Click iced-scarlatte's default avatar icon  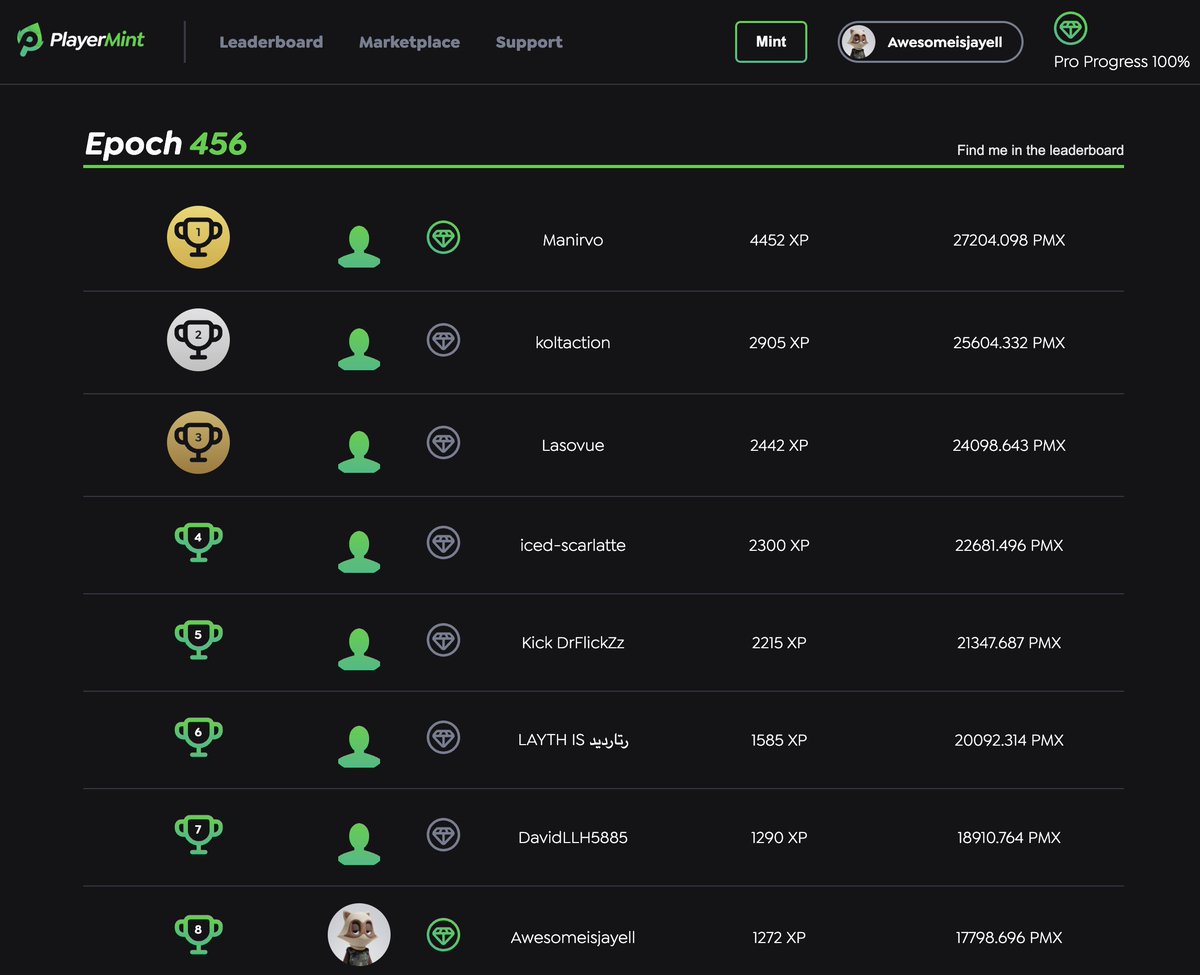(359, 552)
